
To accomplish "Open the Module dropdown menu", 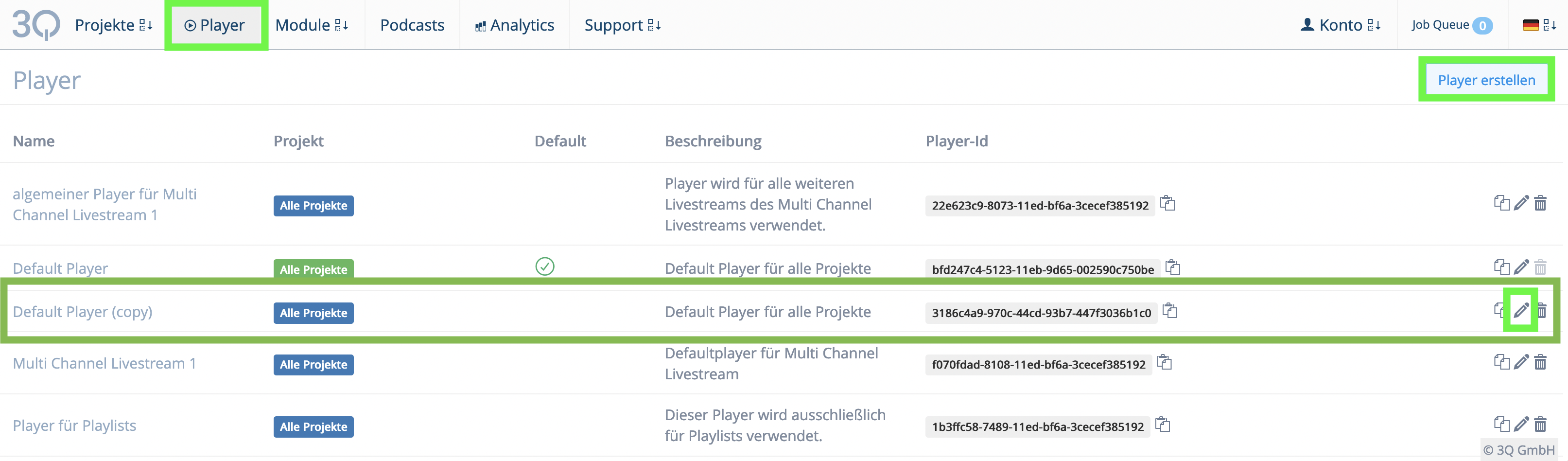I will [312, 25].
